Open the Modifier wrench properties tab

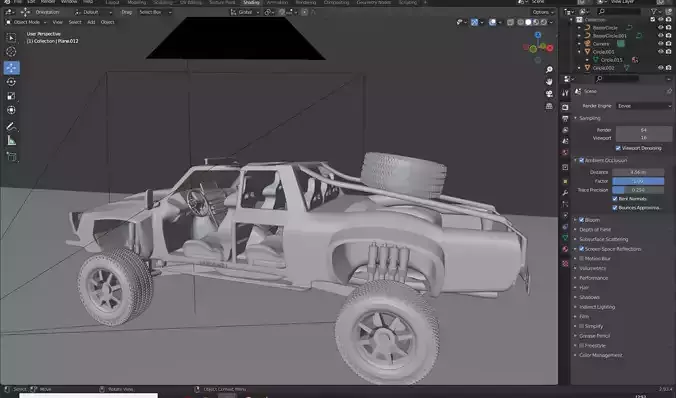click(x=565, y=193)
